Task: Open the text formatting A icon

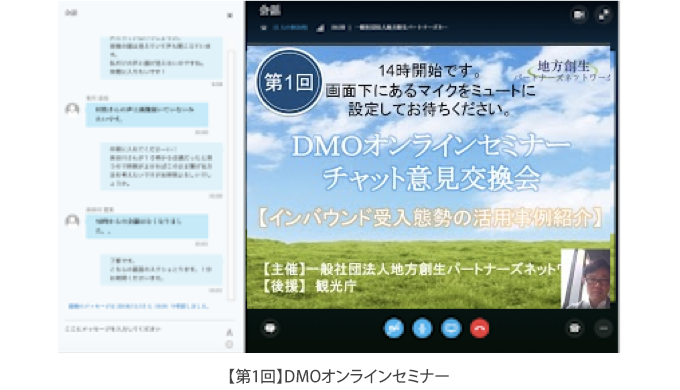Action: tap(229, 332)
